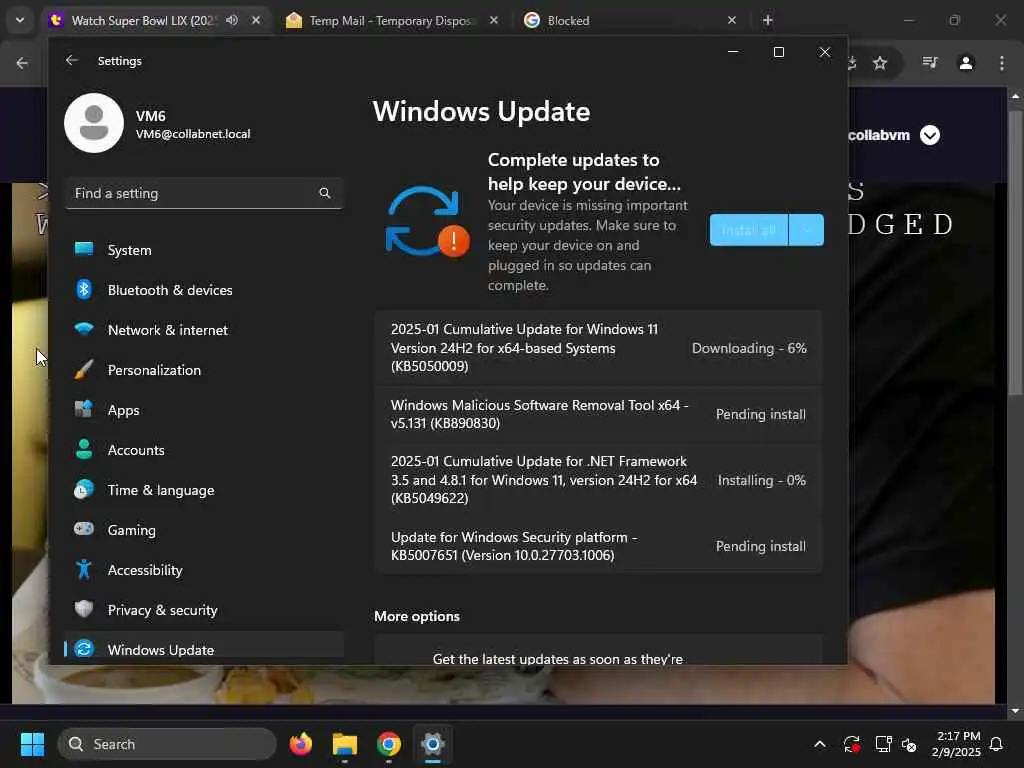The height and width of the screenshot is (768, 1024).
Task: Open the Gaming settings category
Action: 204,530
